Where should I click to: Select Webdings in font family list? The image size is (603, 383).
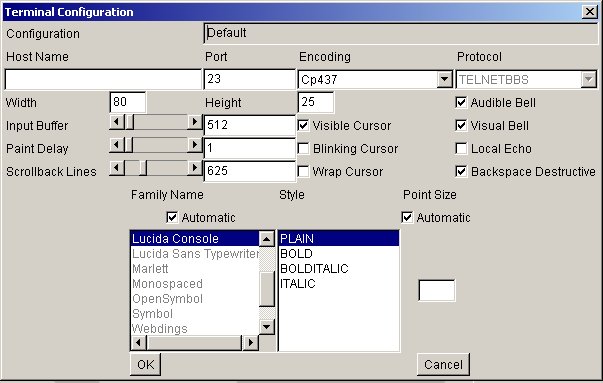click(x=195, y=328)
